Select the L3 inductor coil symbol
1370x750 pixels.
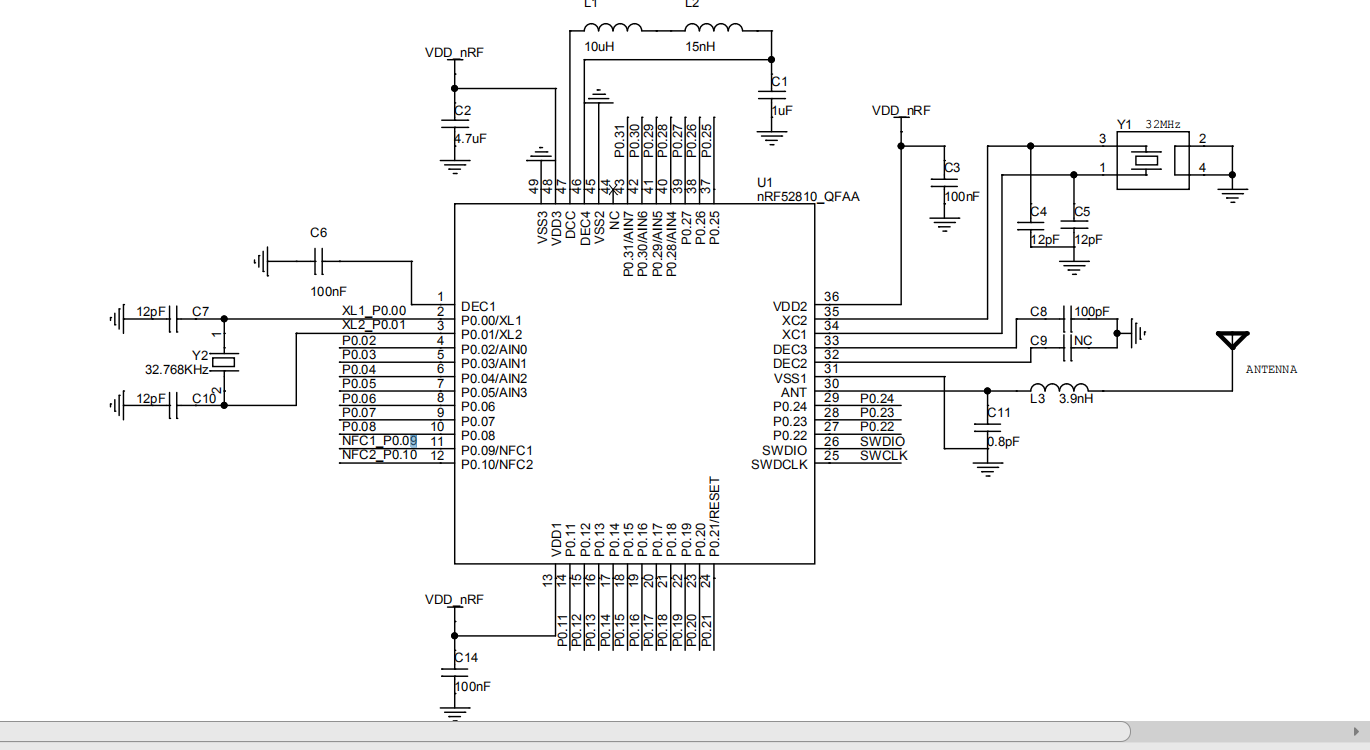pos(1060,389)
